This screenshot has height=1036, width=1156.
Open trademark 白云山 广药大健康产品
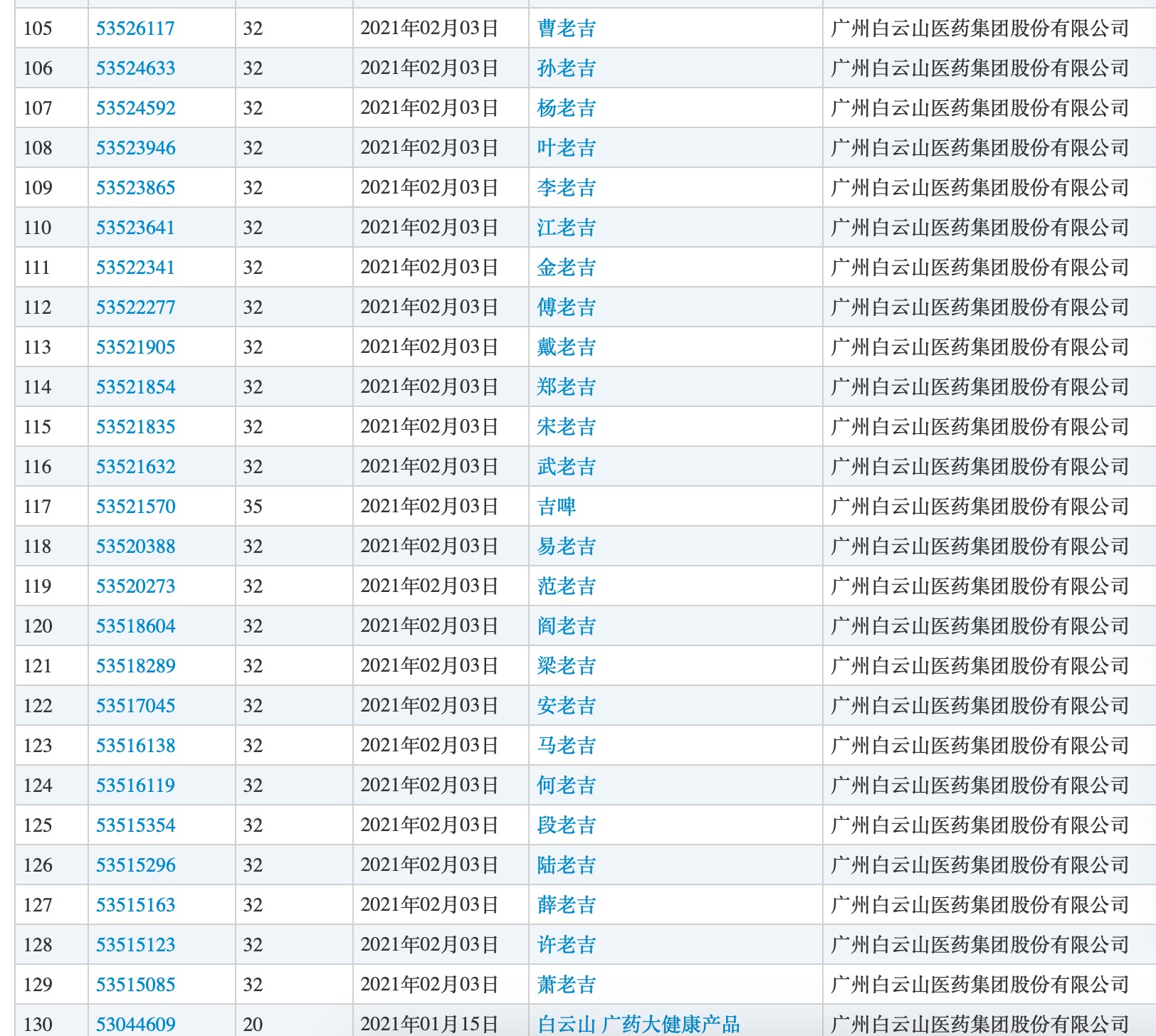click(639, 1025)
